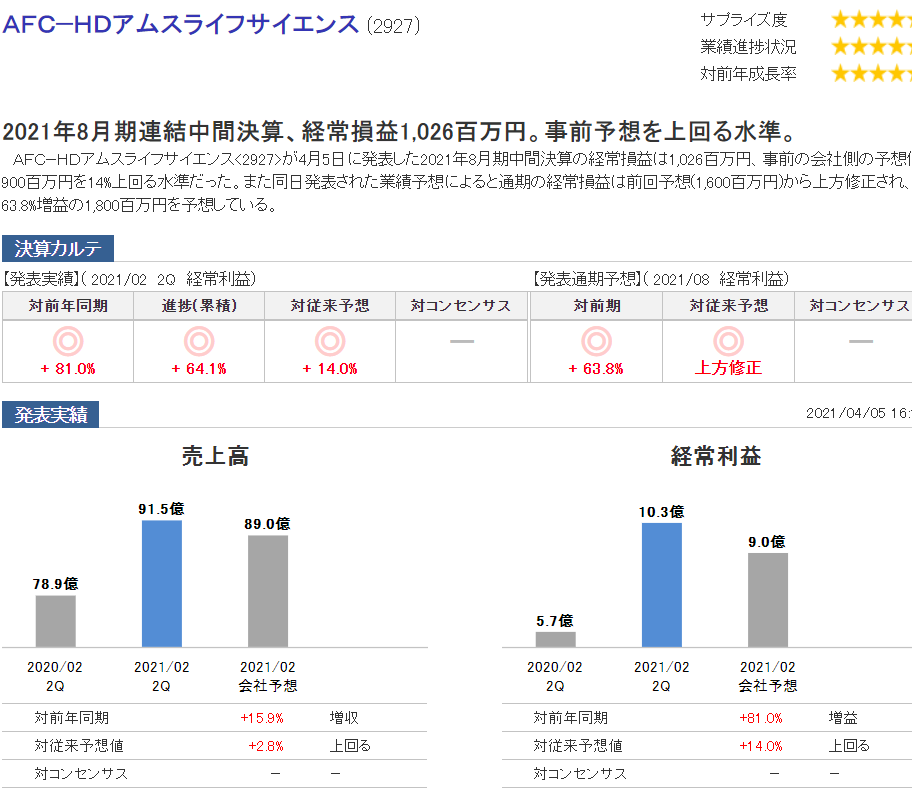
Task: Click 業績進捗状況 label
Action: pyautogui.click(x=748, y=47)
